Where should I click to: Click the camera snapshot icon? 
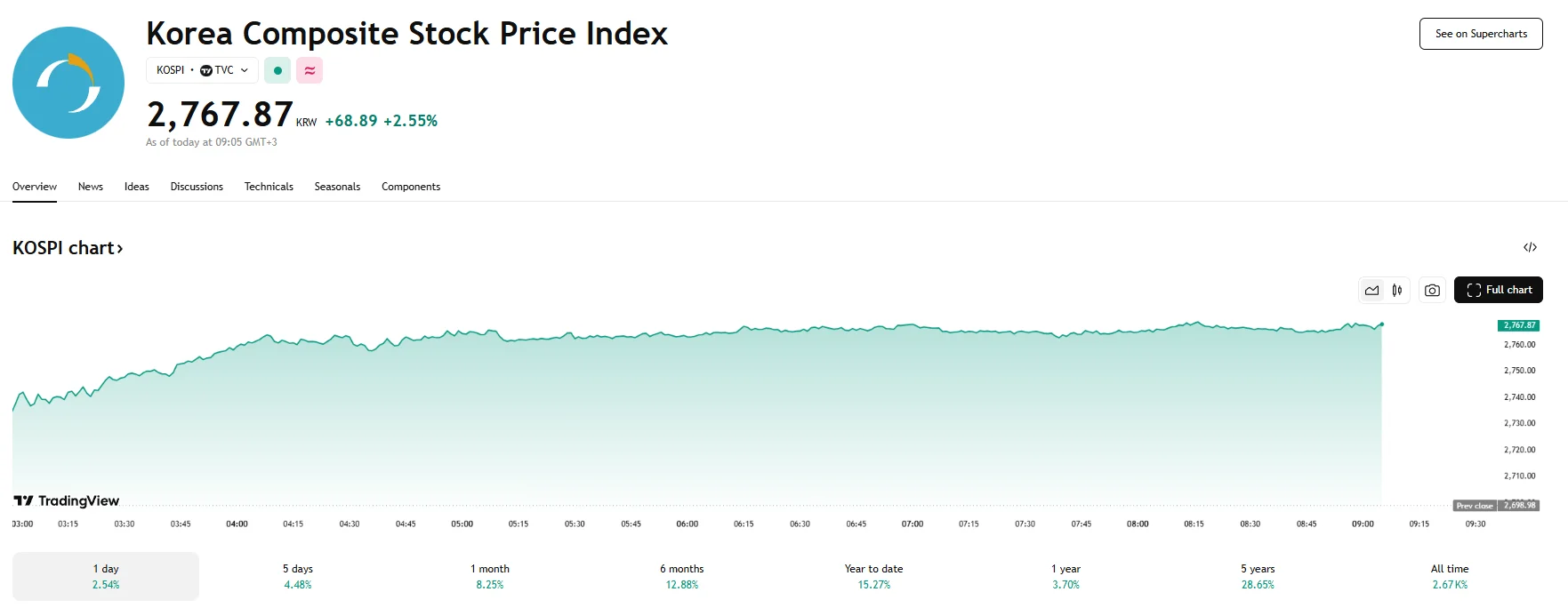click(1431, 290)
